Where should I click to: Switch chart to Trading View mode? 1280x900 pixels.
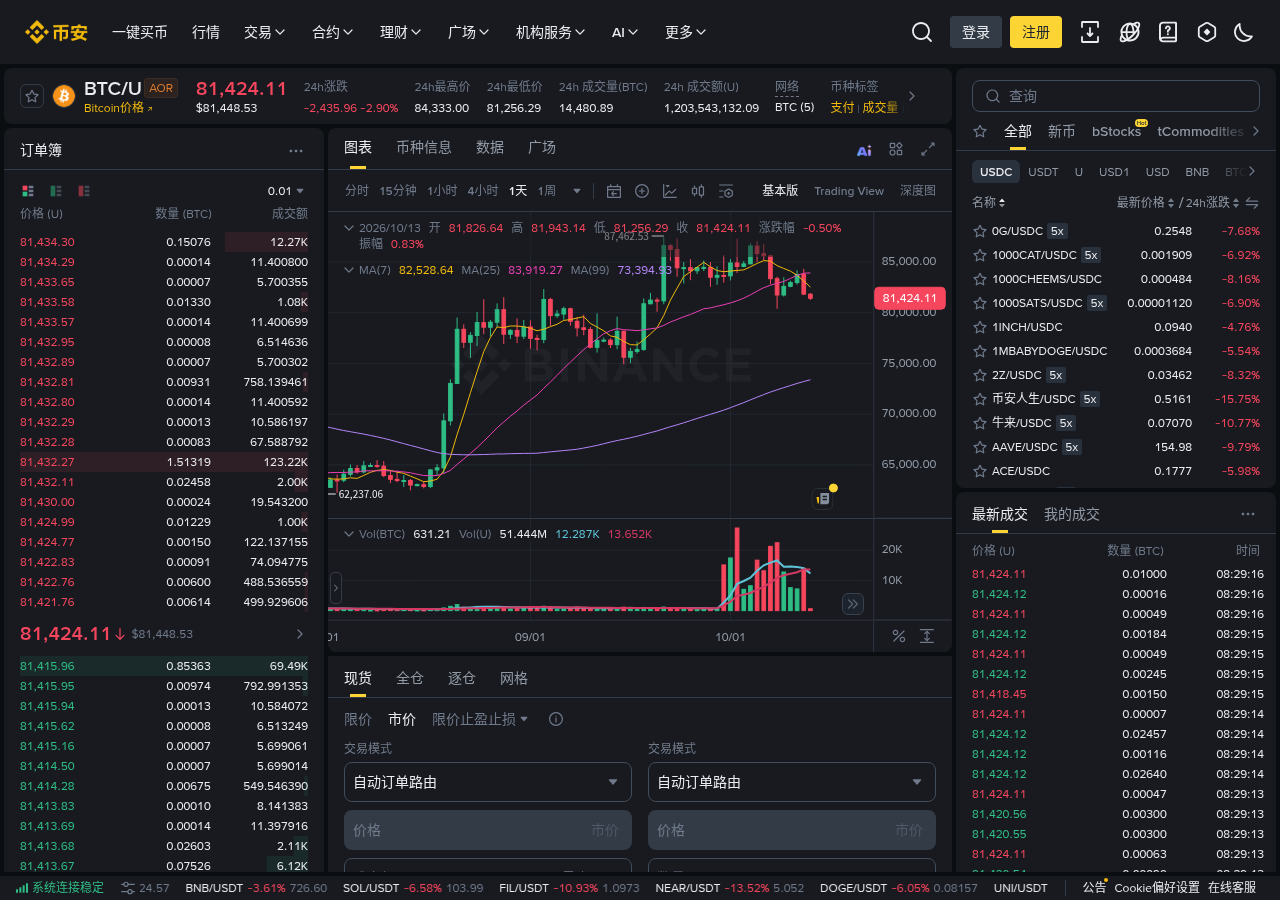(x=849, y=191)
